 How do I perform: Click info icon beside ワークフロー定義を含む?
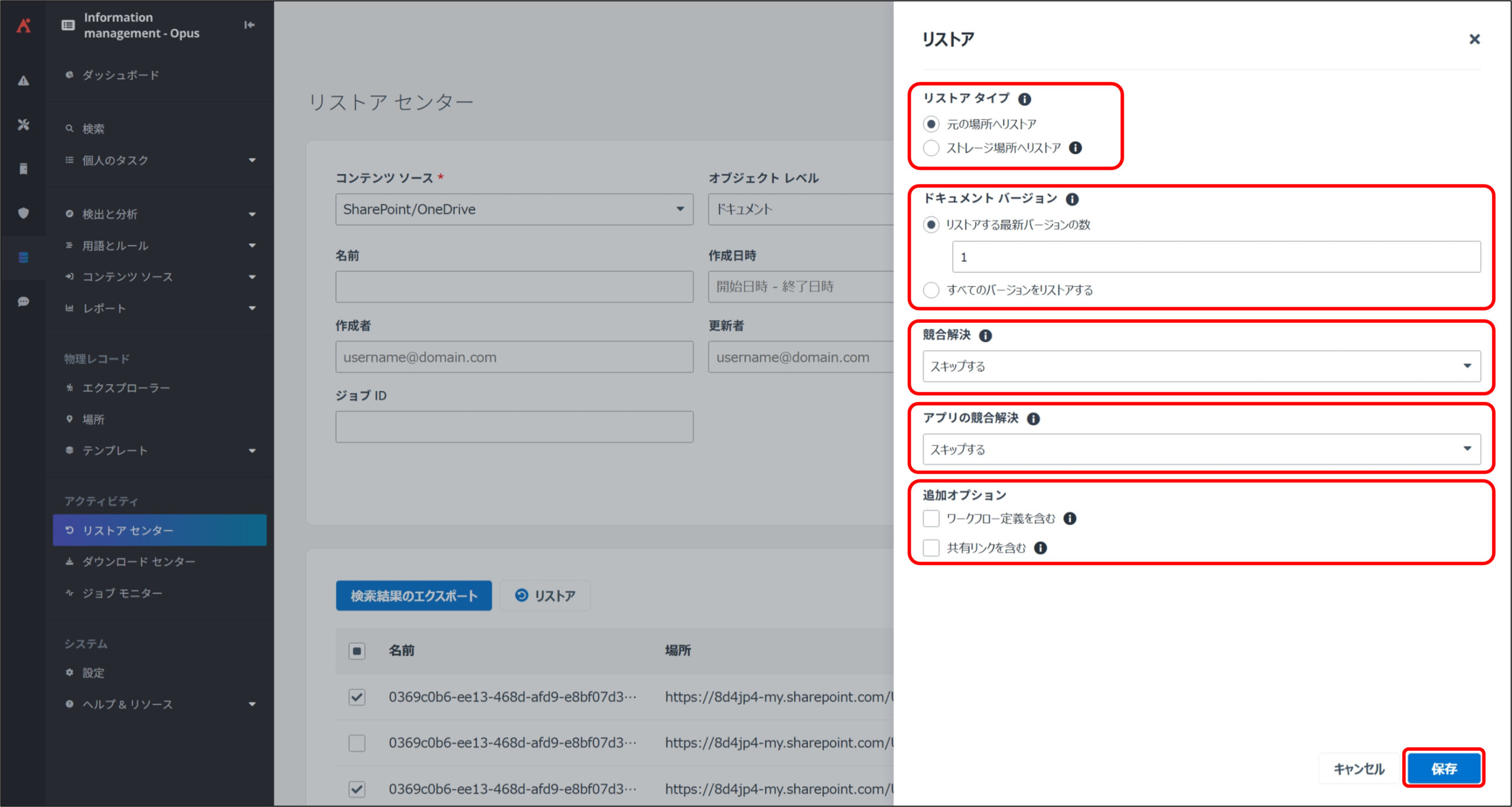point(1070,518)
